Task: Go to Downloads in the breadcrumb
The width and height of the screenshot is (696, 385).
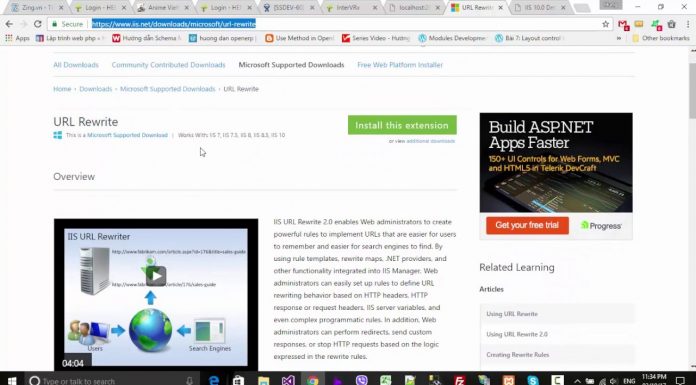Action: [95, 89]
